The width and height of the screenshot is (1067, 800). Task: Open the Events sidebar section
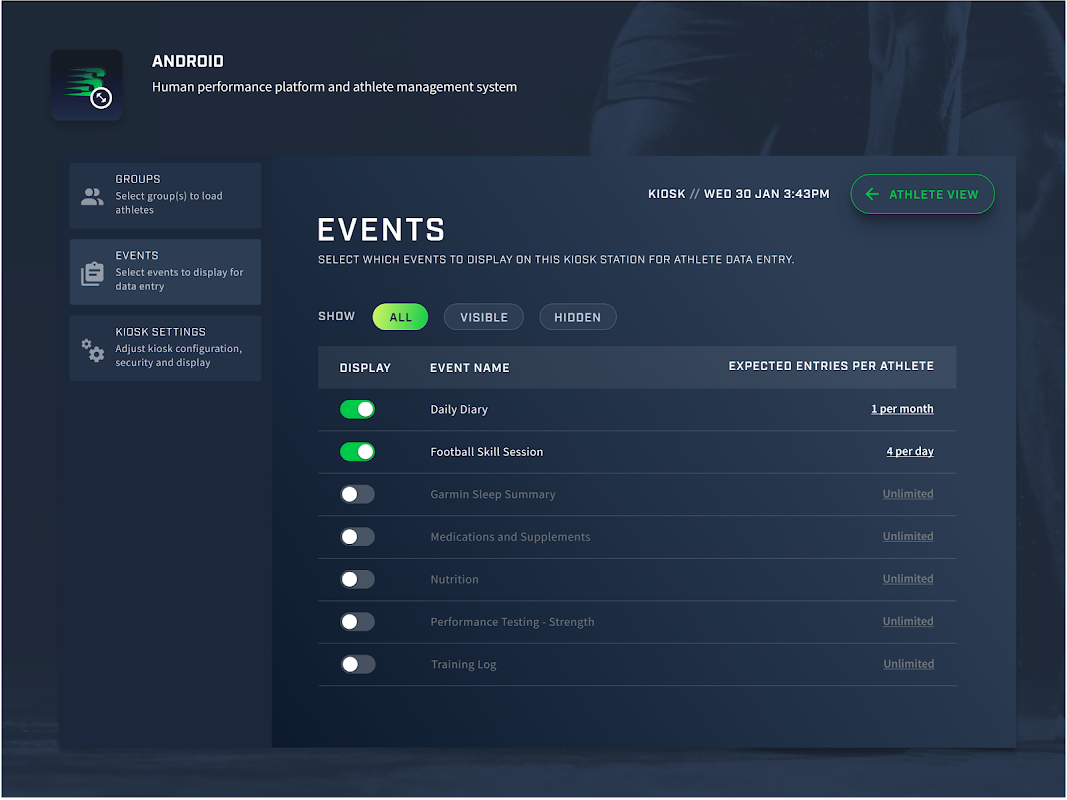165,272
